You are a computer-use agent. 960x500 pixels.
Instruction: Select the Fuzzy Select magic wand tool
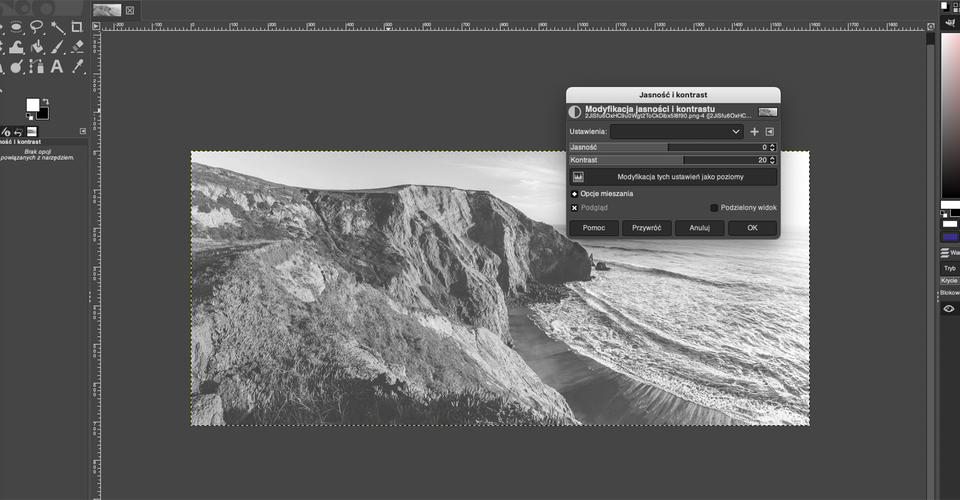58,27
